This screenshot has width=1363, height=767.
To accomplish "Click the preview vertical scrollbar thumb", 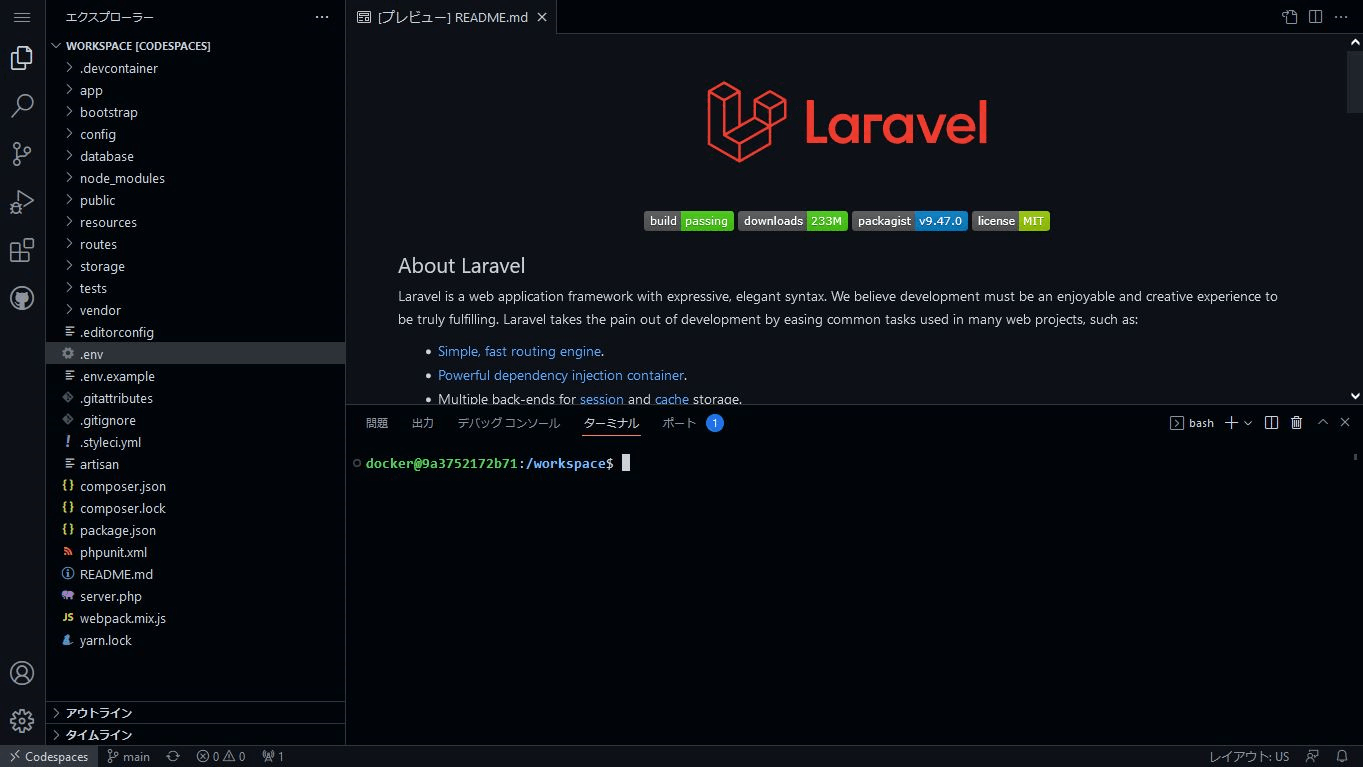I will [x=1355, y=80].
